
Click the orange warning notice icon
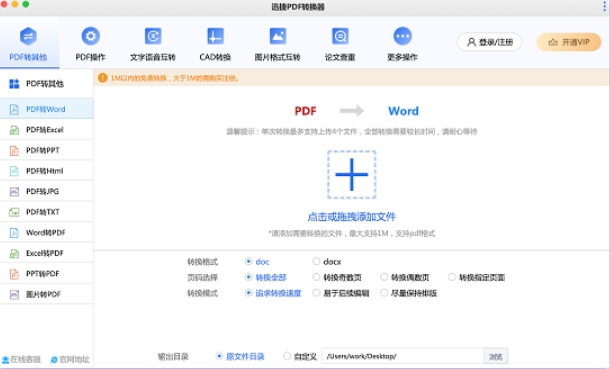point(103,78)
